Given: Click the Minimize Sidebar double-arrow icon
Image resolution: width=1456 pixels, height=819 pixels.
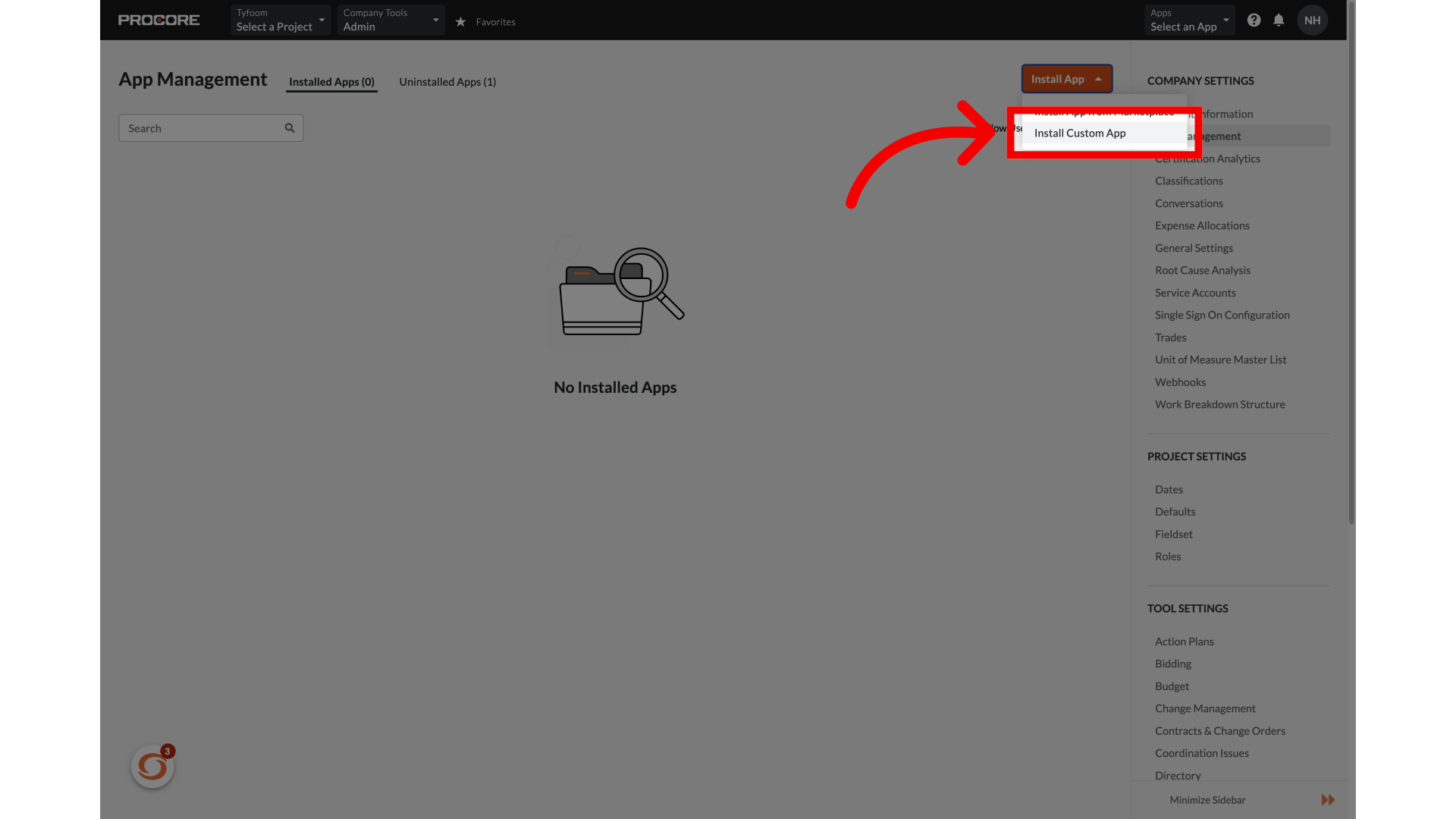Looking at the screenshot, I should pos(1328,800).
